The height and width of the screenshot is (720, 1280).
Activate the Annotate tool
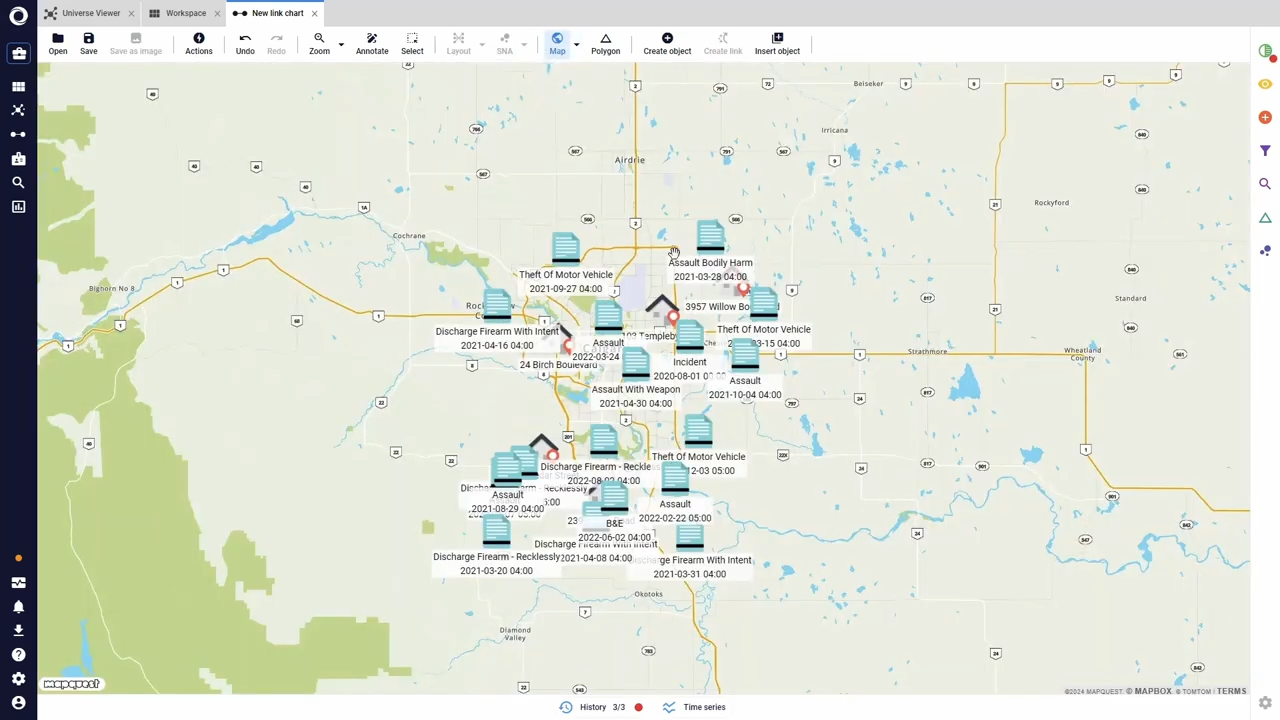pyautogui.click(x=372, y=43)
